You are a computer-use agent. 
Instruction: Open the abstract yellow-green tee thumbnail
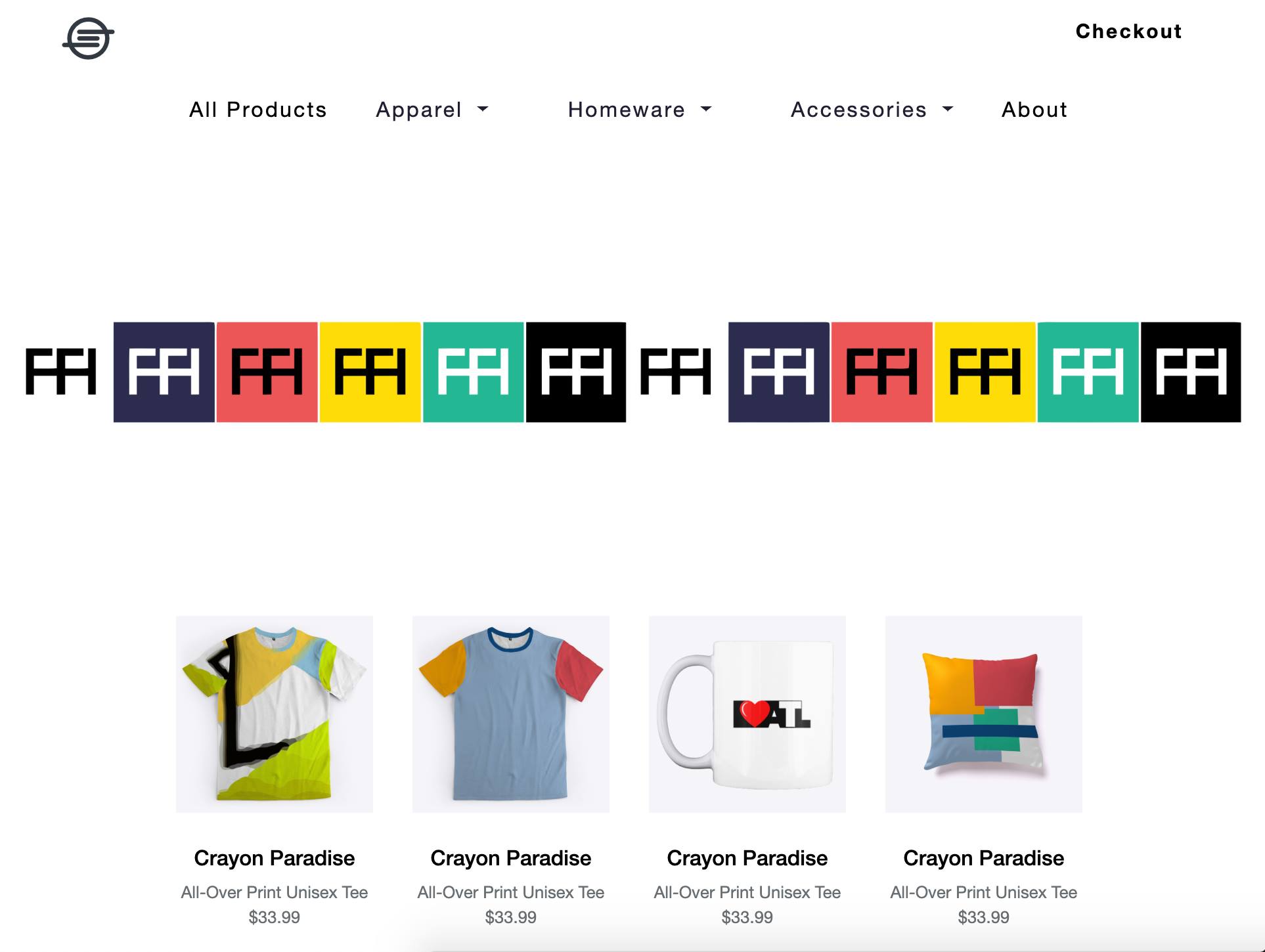(275, 714)
